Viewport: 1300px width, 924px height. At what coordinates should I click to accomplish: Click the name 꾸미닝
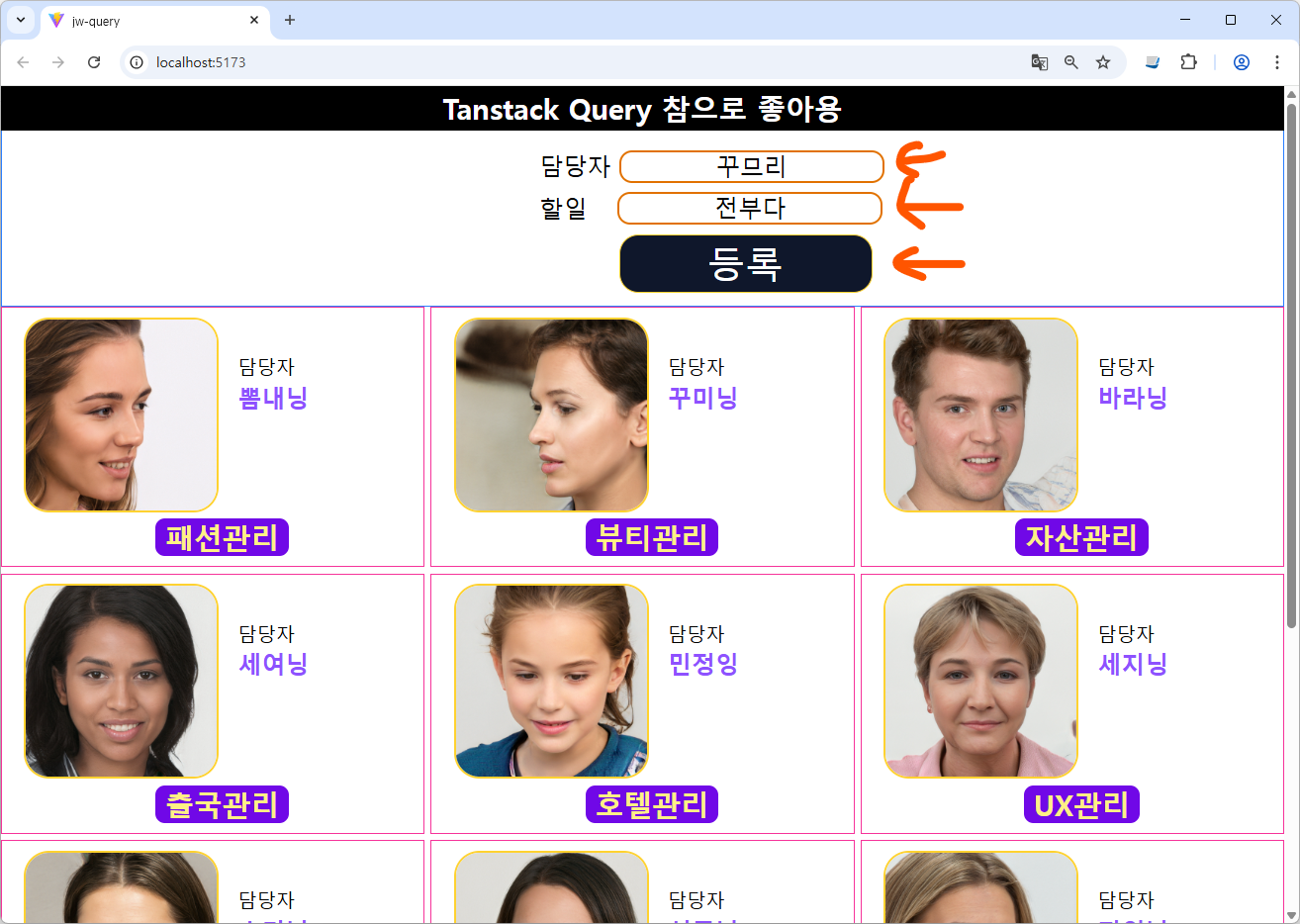703,398
